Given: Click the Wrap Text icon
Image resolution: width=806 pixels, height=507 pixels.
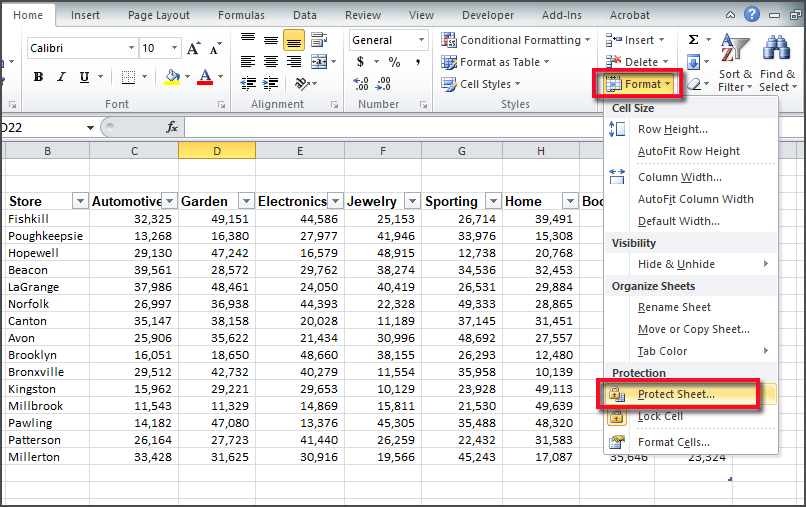Looking at the screenshot, I should pyautogui.click(x=319, y=40).
